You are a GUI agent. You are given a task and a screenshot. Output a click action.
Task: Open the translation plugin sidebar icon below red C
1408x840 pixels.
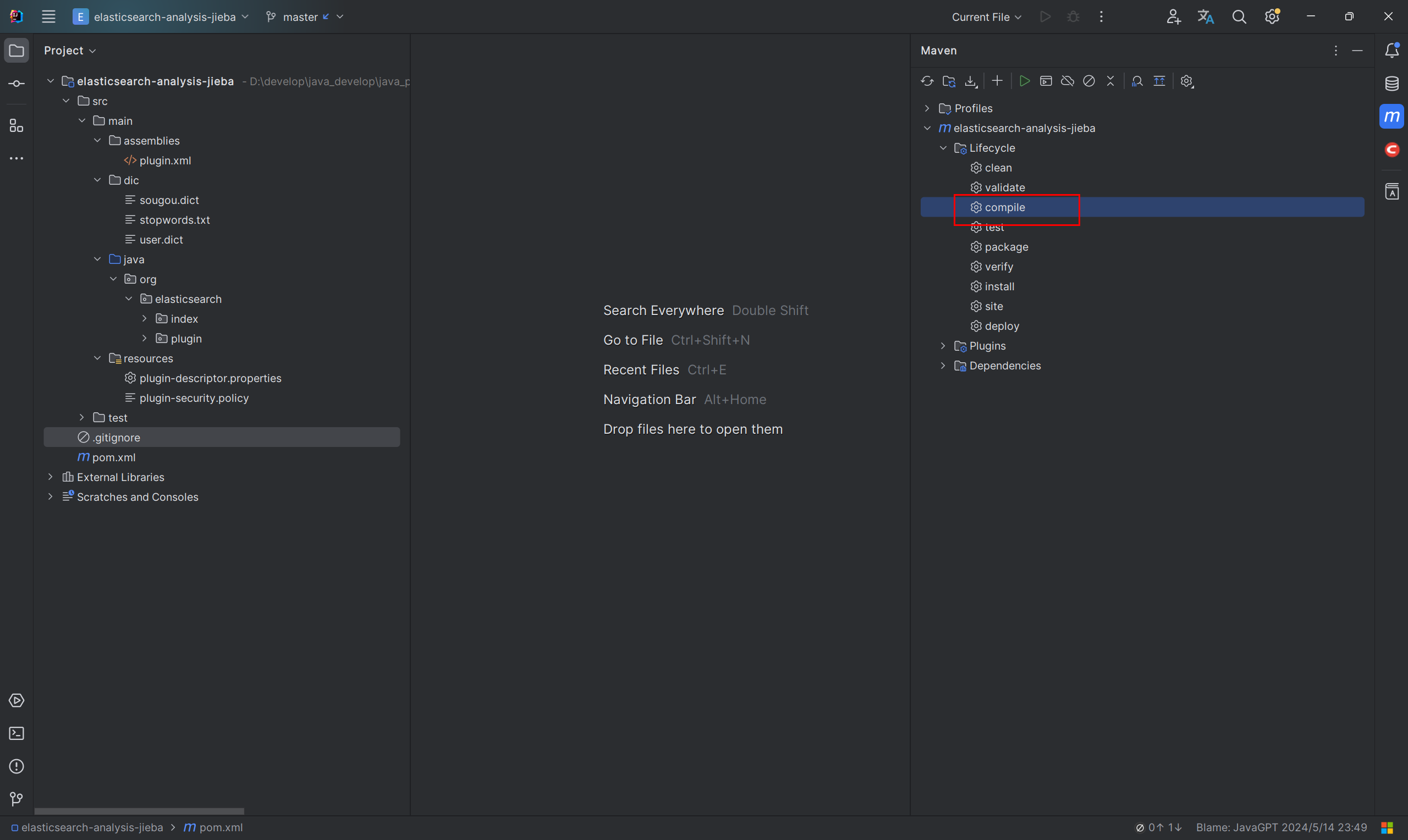tap(1391, 191)
